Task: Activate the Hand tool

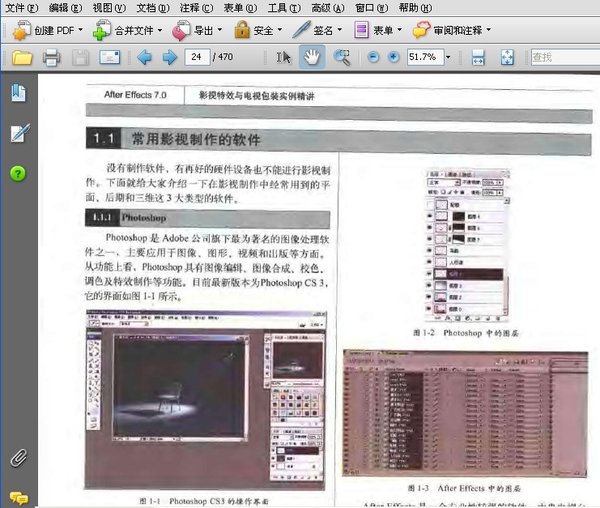Action: 312,57
